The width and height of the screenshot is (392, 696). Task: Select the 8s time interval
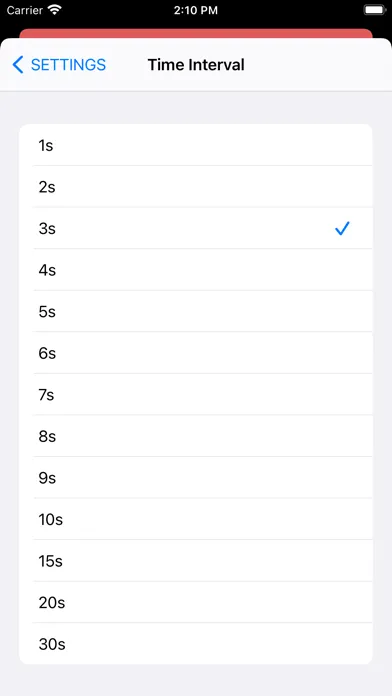196,436
